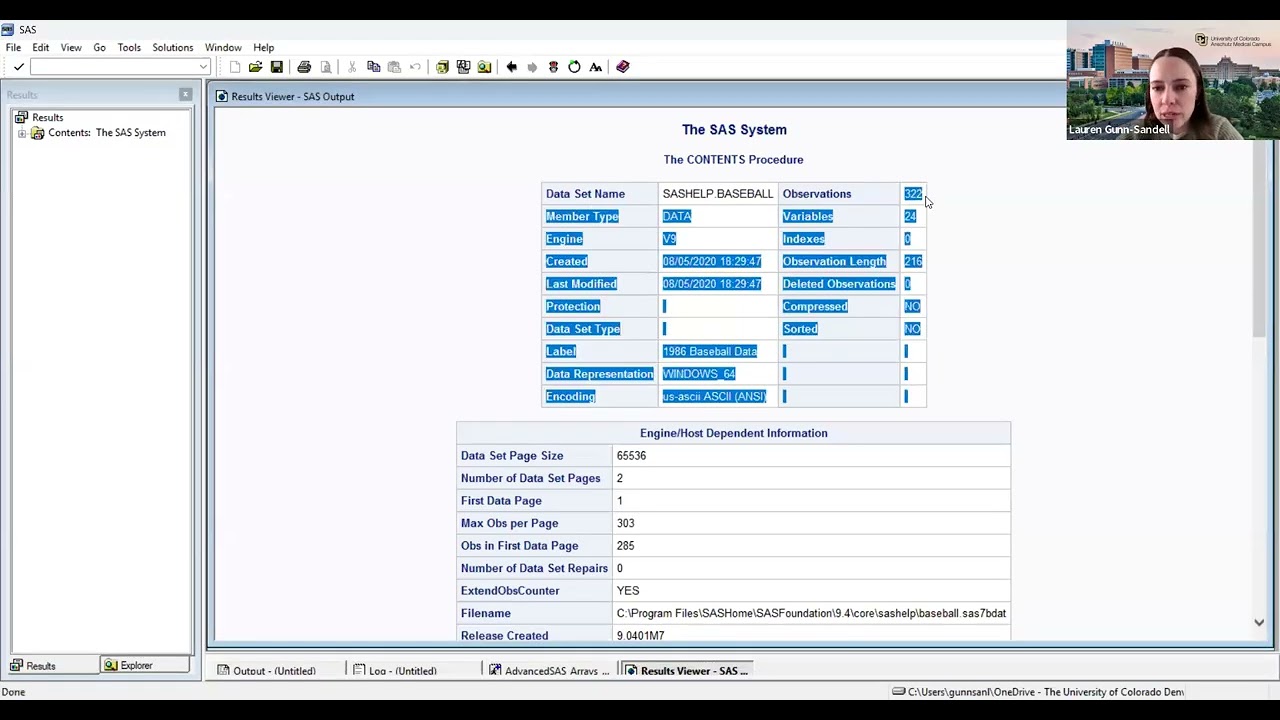This screenshot has height=720, width=1280.
Task: Click the Save diskette toolbar icon
Action: point(277,67)
